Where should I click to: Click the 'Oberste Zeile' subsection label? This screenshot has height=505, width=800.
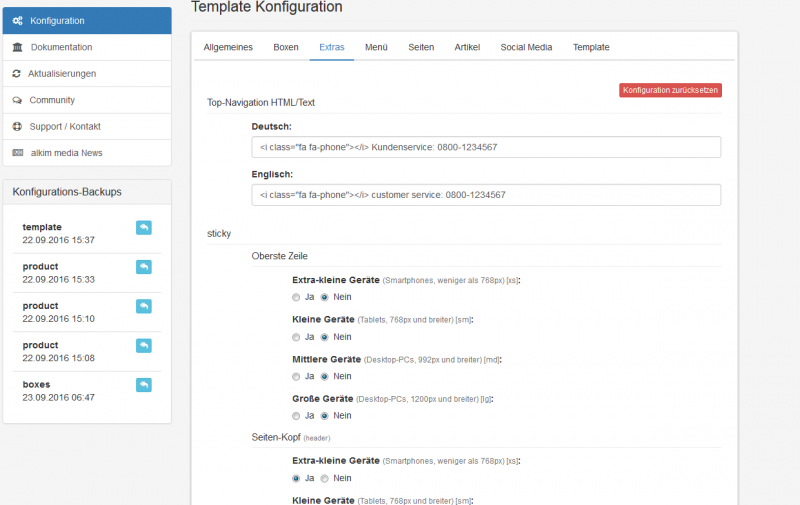pos(280,256)
